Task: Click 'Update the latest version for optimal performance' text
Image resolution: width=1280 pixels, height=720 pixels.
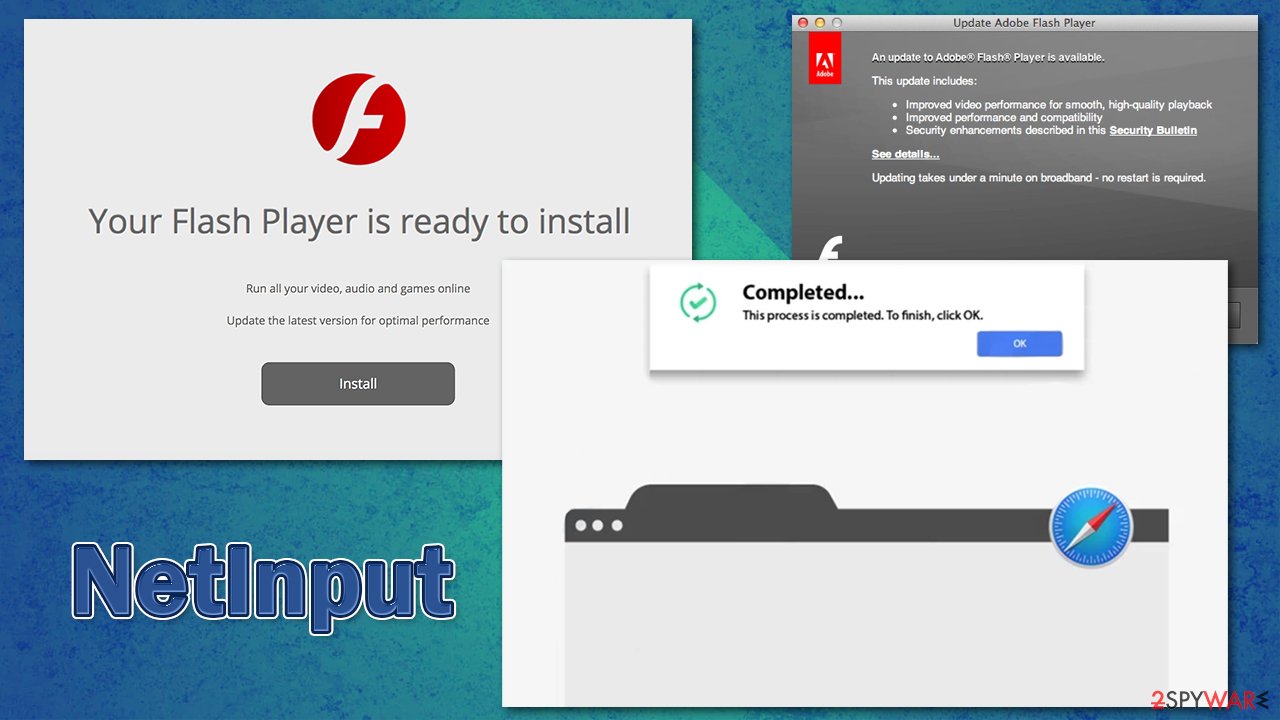Action: click(x=358, y=321)
